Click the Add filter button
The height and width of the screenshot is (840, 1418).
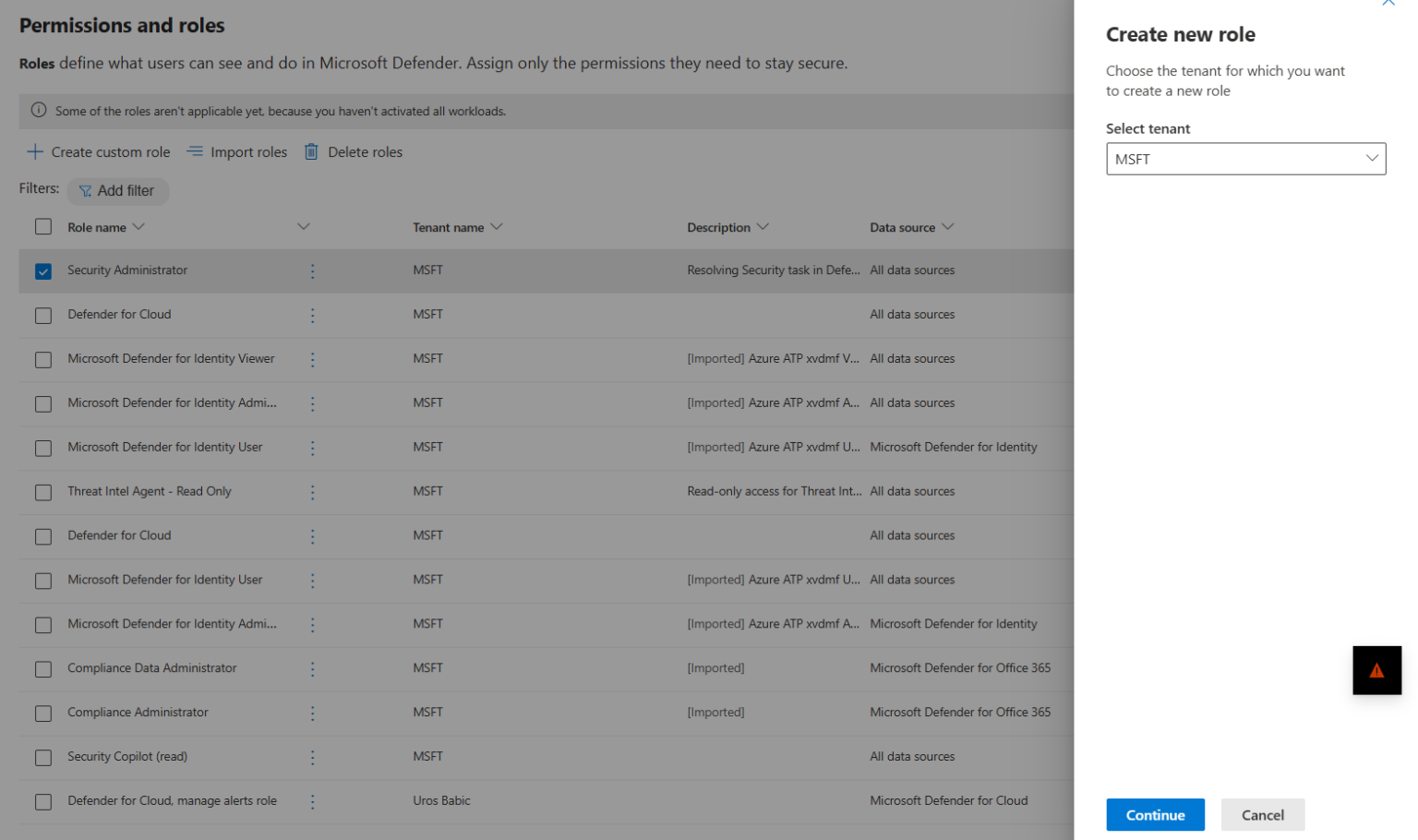117,191
